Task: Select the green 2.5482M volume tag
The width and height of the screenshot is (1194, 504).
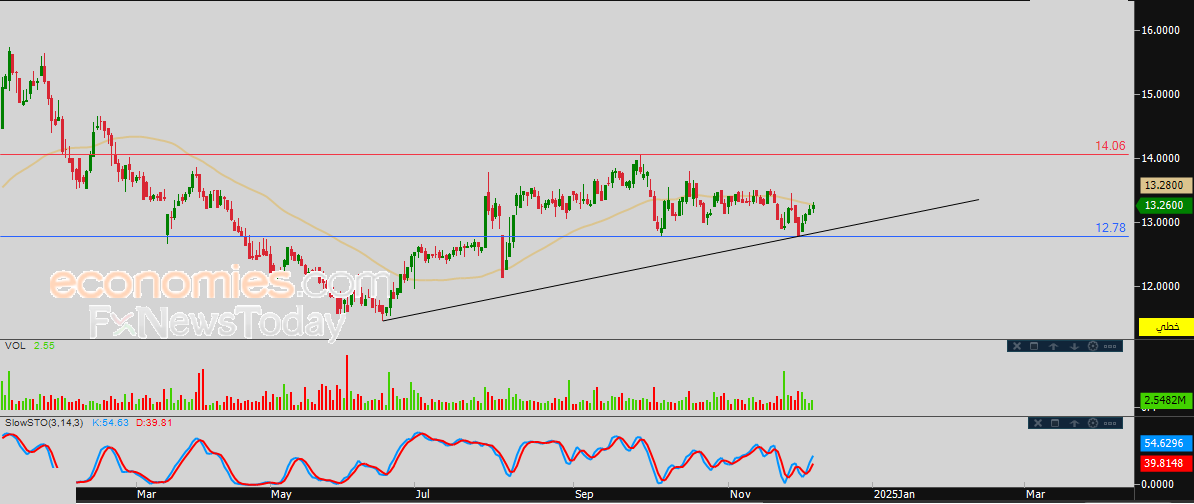Action: click(1165, 400)
